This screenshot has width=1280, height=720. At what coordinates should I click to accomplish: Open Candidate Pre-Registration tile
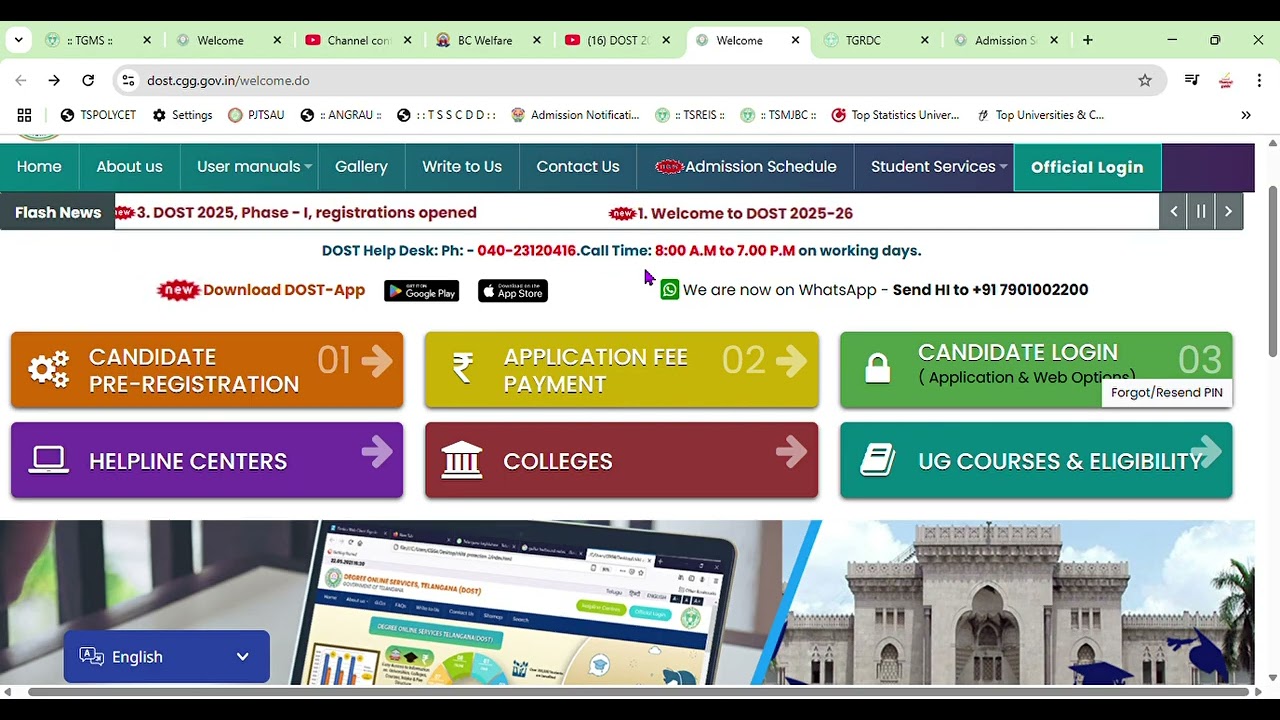pyautogui.click(x=207, y=370)
